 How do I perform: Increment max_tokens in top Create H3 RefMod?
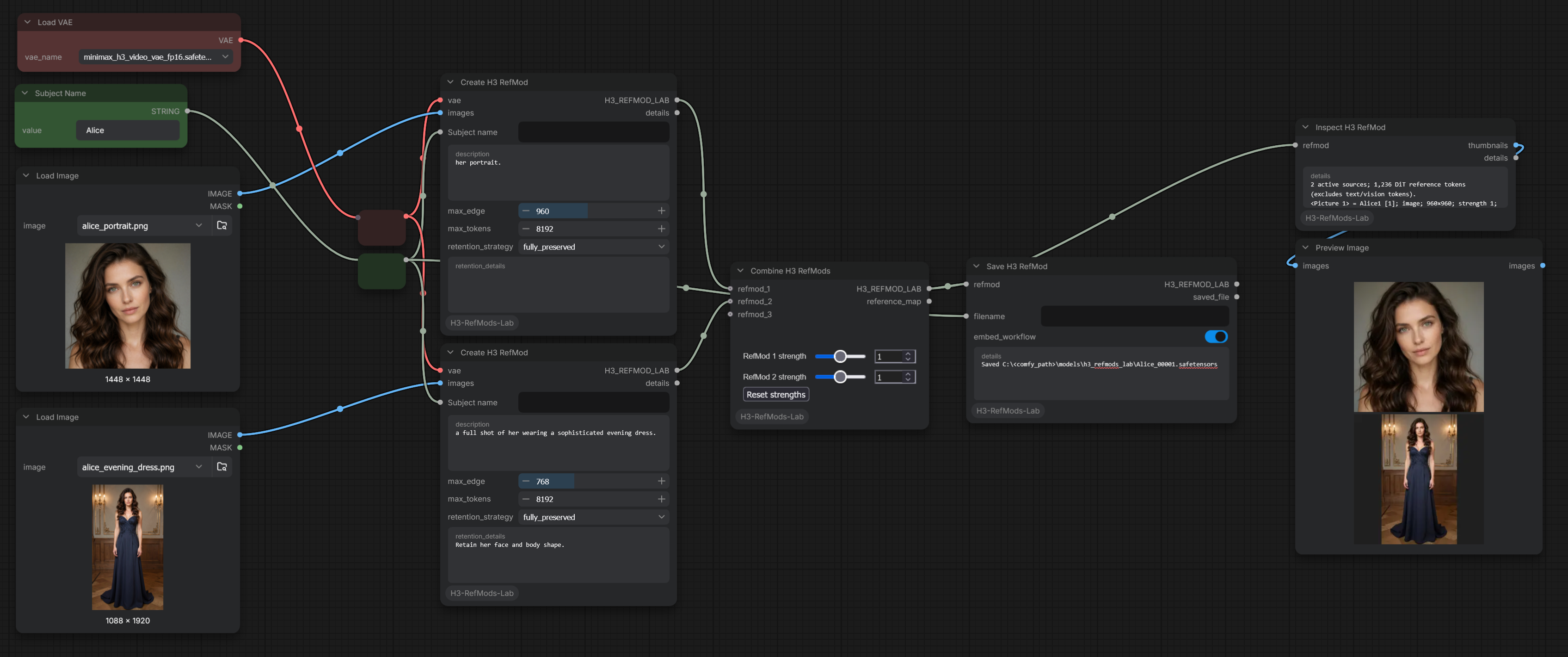[x=661, y=229]
